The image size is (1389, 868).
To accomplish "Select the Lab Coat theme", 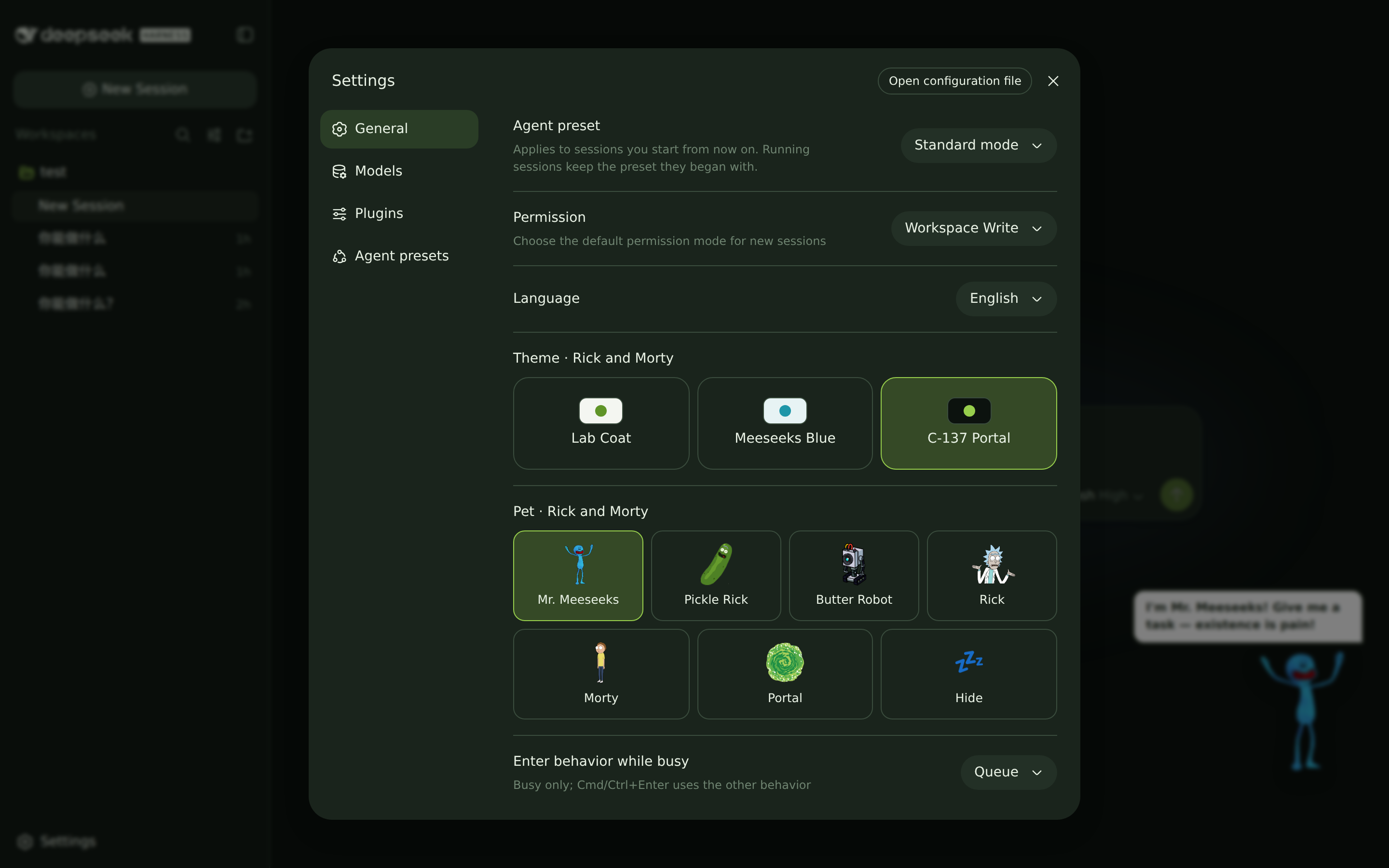I will tap(601, 423).
